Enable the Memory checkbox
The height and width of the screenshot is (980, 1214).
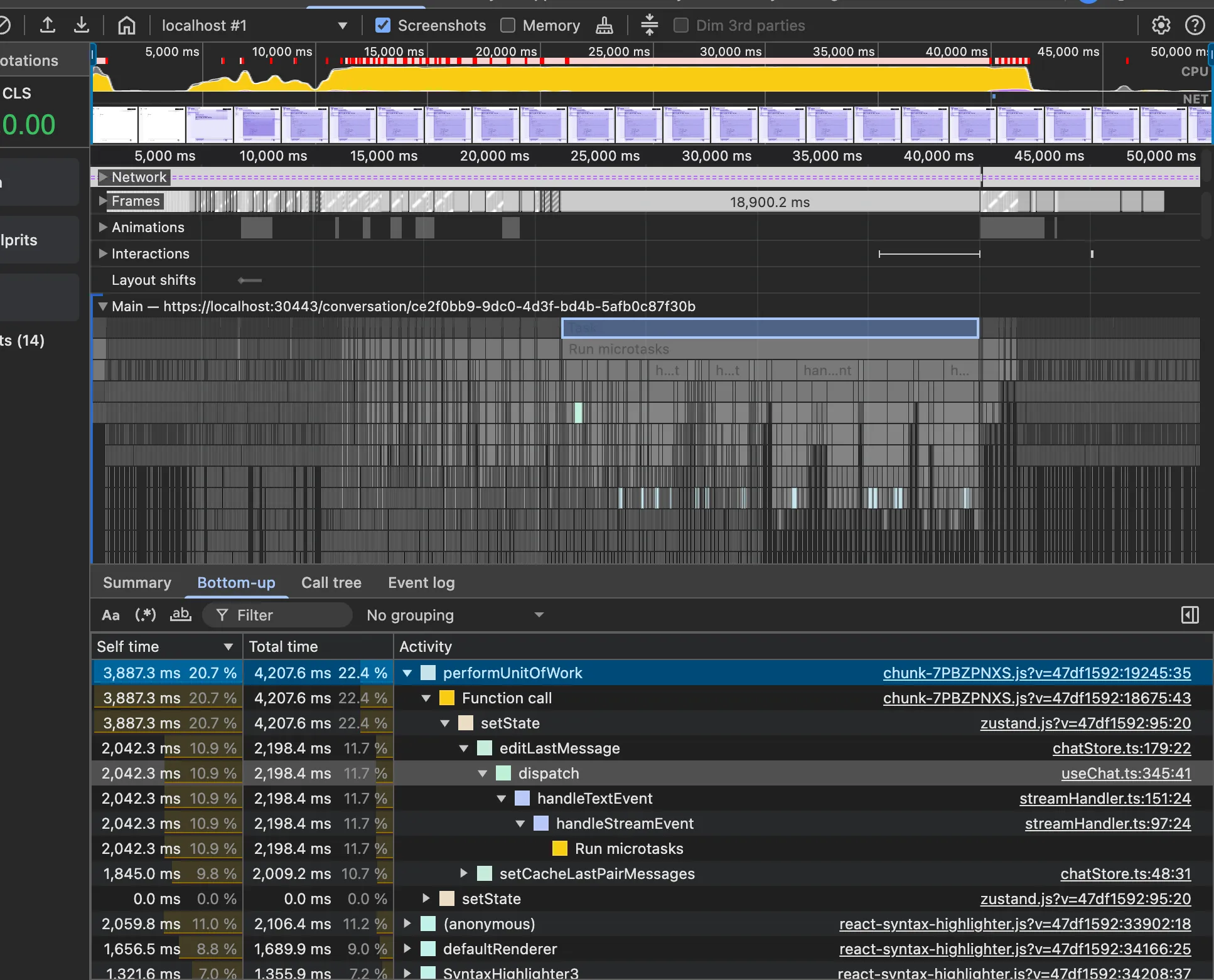(508, 25)
